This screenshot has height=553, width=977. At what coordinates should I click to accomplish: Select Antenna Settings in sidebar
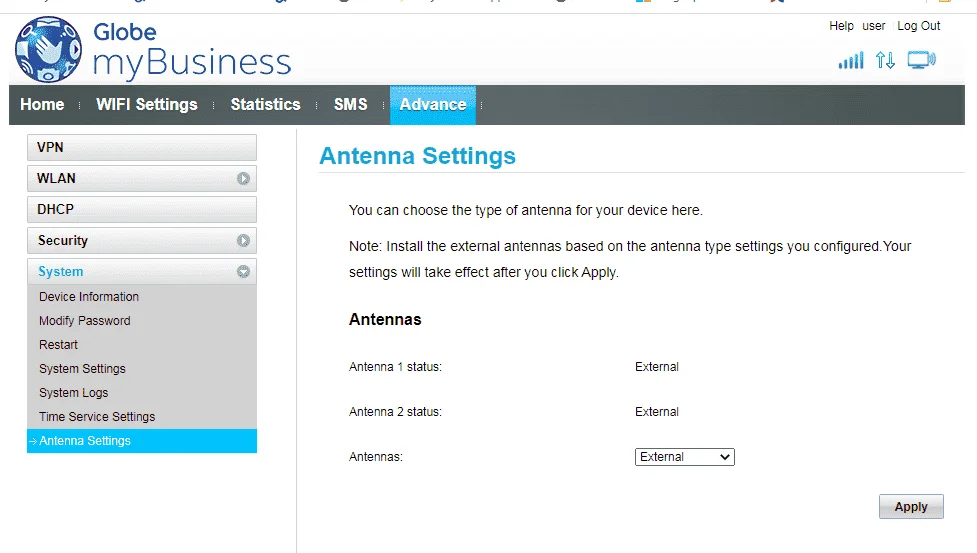(x=142, y=441)
